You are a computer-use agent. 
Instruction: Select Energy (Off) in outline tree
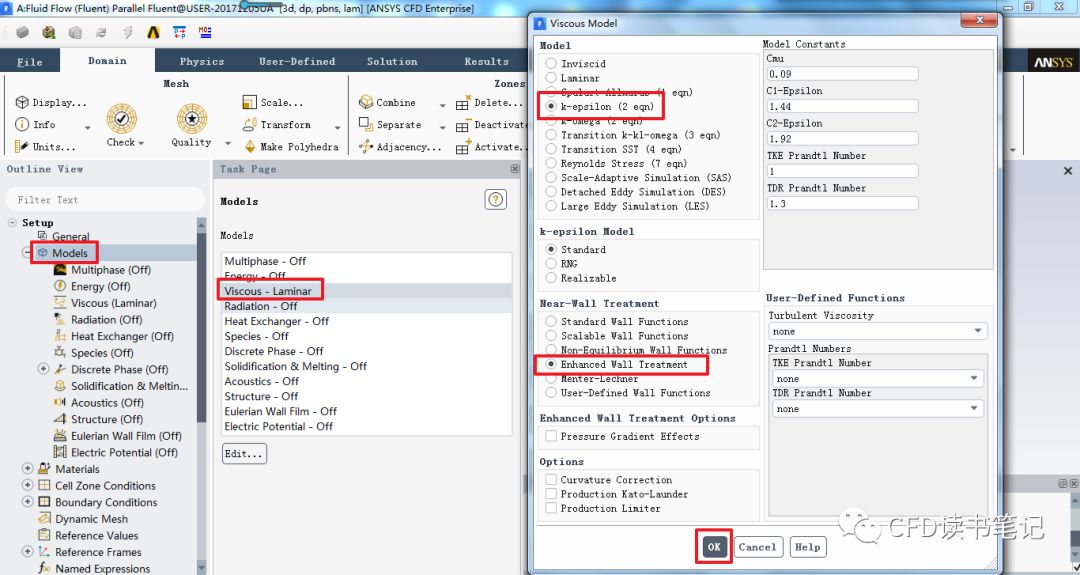[x=101, y=286]
